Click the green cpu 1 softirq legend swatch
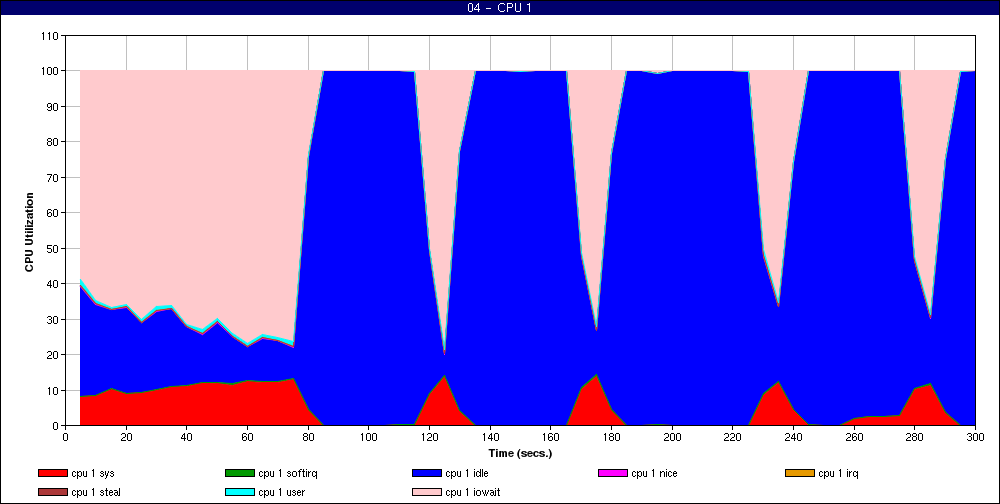Viewport: 1000px width, 504px height. tap(239, 473)
